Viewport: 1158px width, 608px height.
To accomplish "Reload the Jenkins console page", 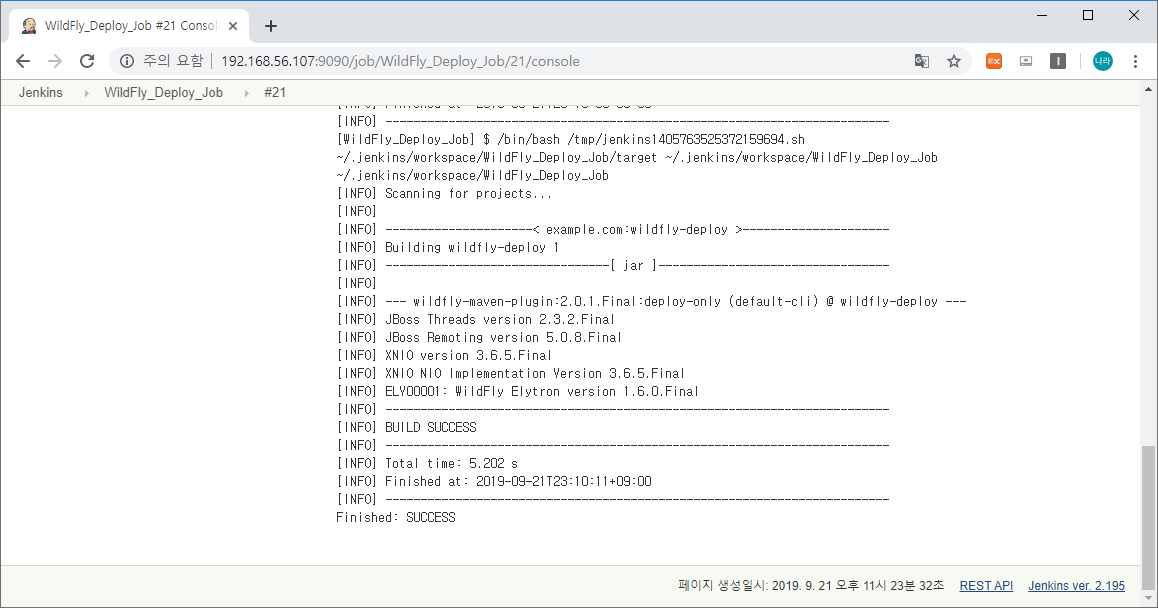I will [87, 61].
